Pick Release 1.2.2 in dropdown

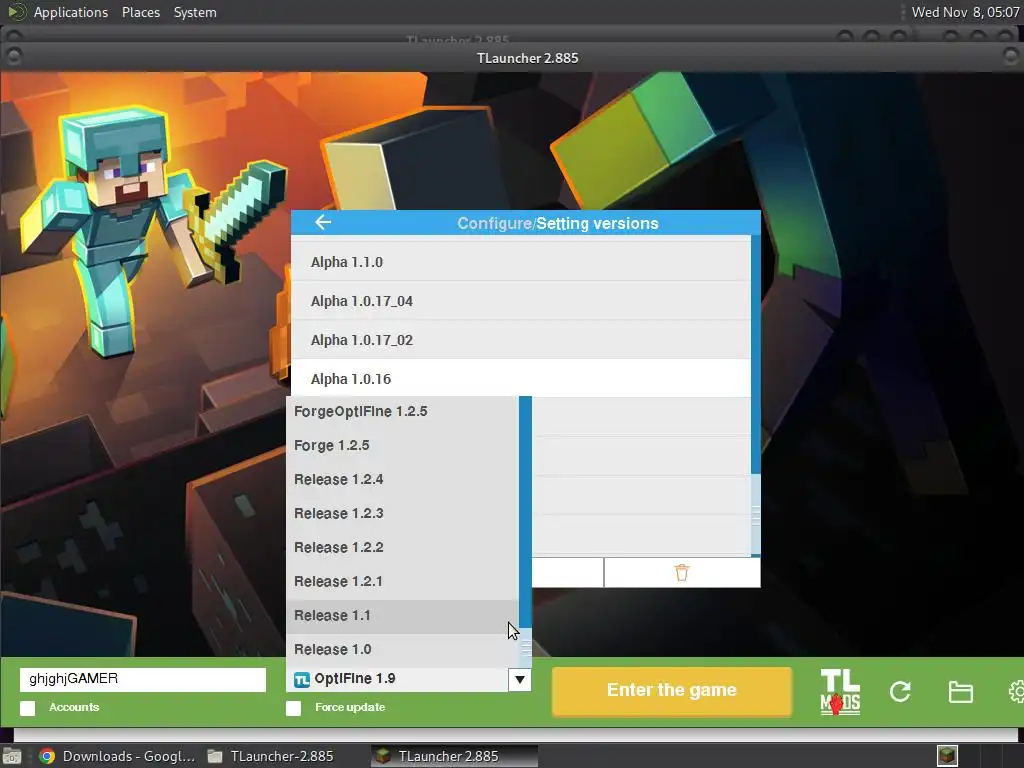[402, 547]
